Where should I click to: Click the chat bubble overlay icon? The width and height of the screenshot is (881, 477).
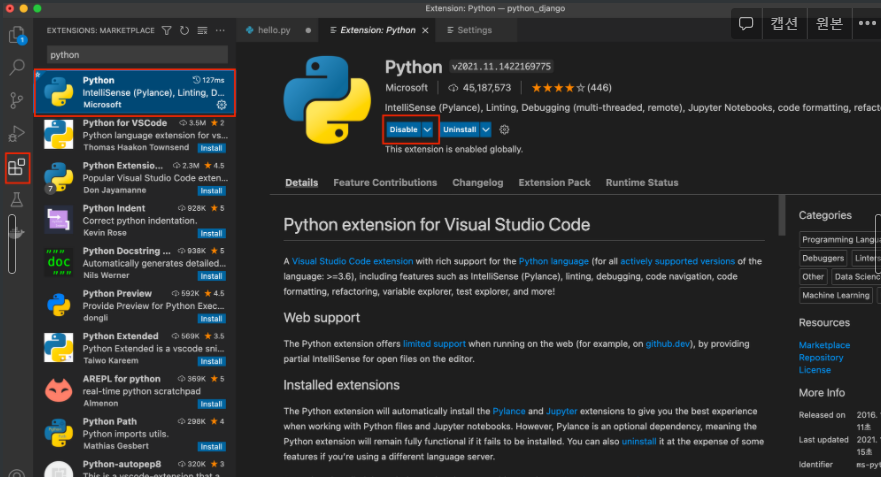click(x=746, y=24)
